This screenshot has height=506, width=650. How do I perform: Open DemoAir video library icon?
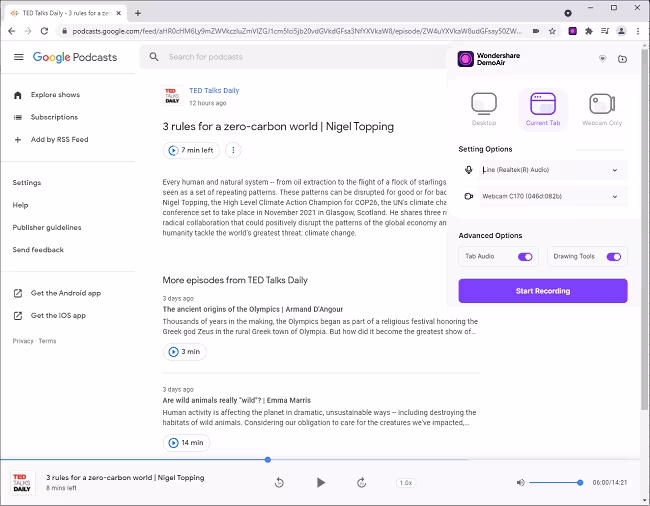pos(622,59)
